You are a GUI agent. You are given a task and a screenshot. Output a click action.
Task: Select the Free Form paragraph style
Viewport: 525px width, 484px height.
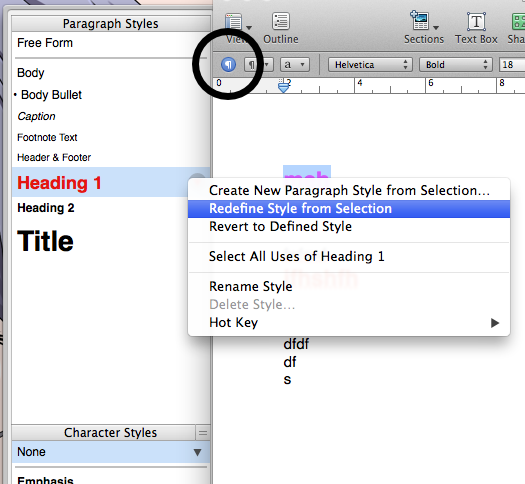(x=111, y=43)
